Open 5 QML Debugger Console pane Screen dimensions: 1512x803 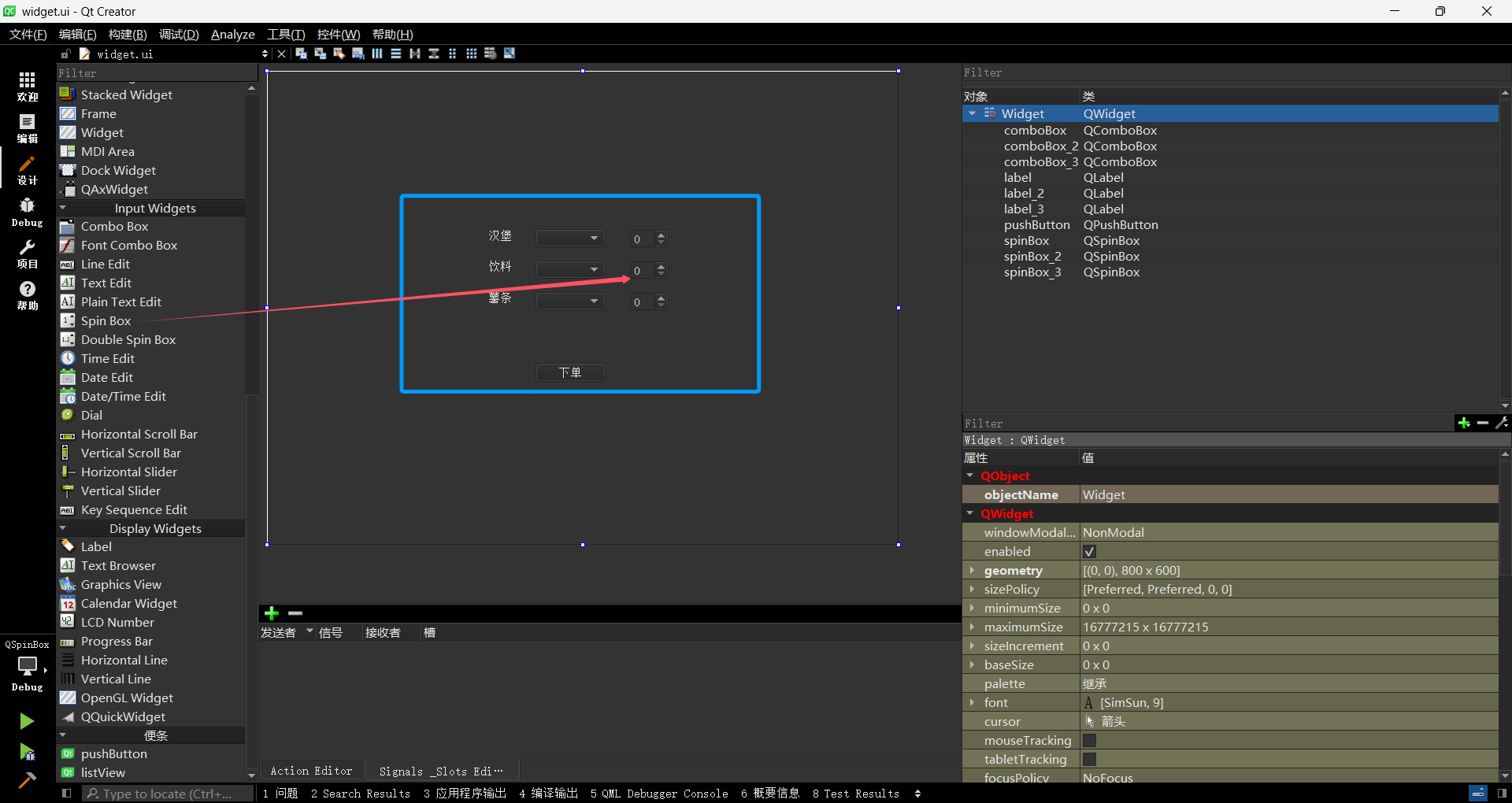tap(659, 794)
